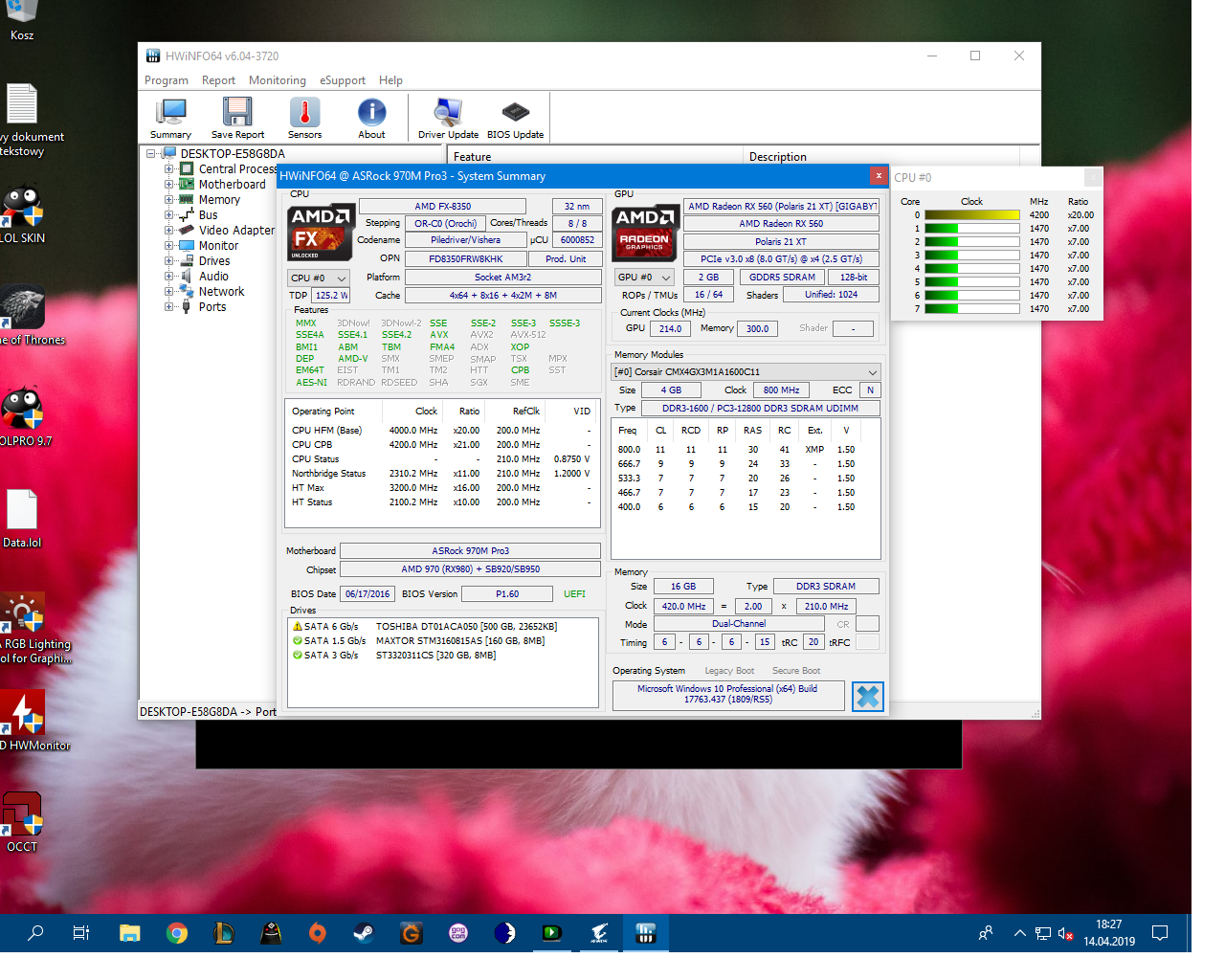
Task: Open League of Legends taskbar icon
Action: click(223, 933)
